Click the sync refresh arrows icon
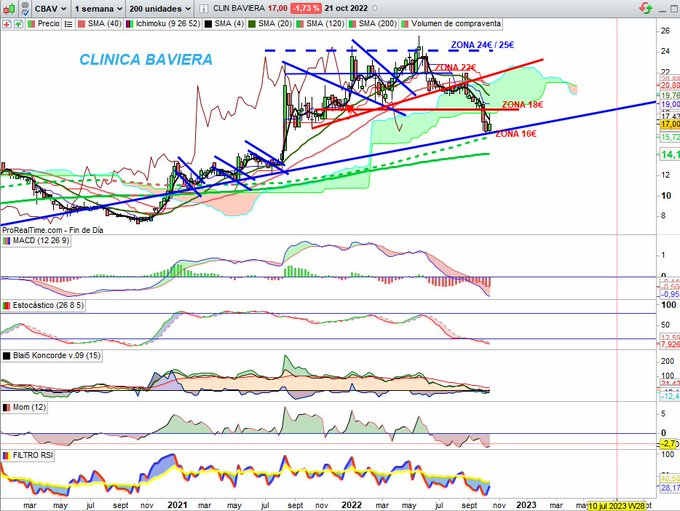680x511 pixels. [x=646, y=8]
